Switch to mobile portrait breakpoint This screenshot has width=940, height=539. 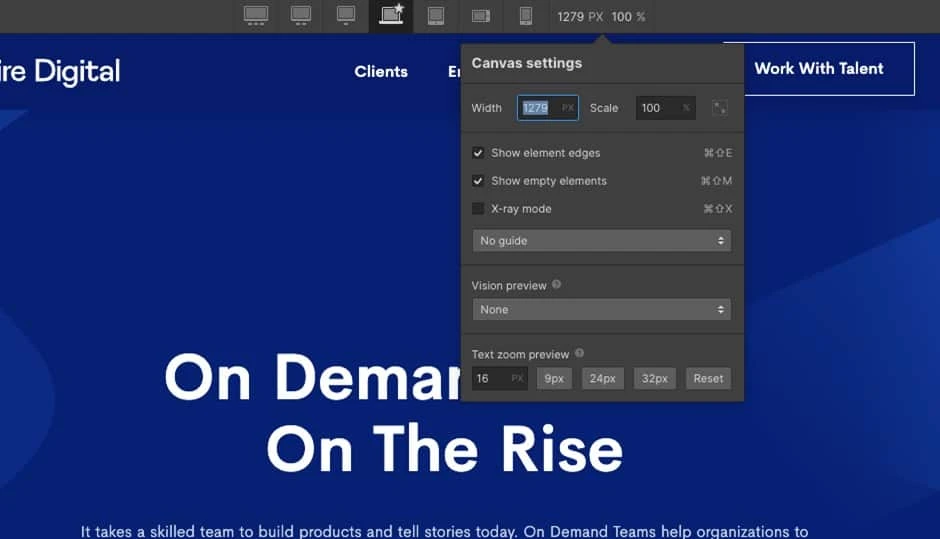click(x=525, y=16)
